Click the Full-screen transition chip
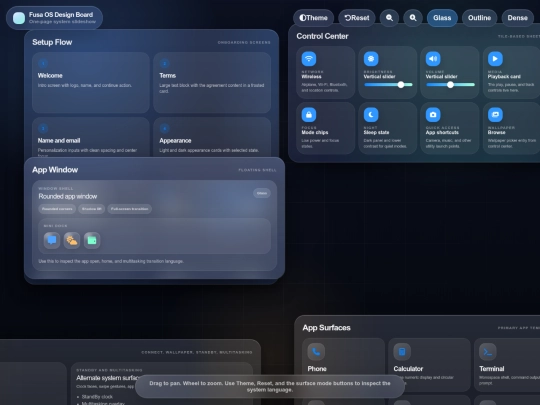 click(129, 209)
